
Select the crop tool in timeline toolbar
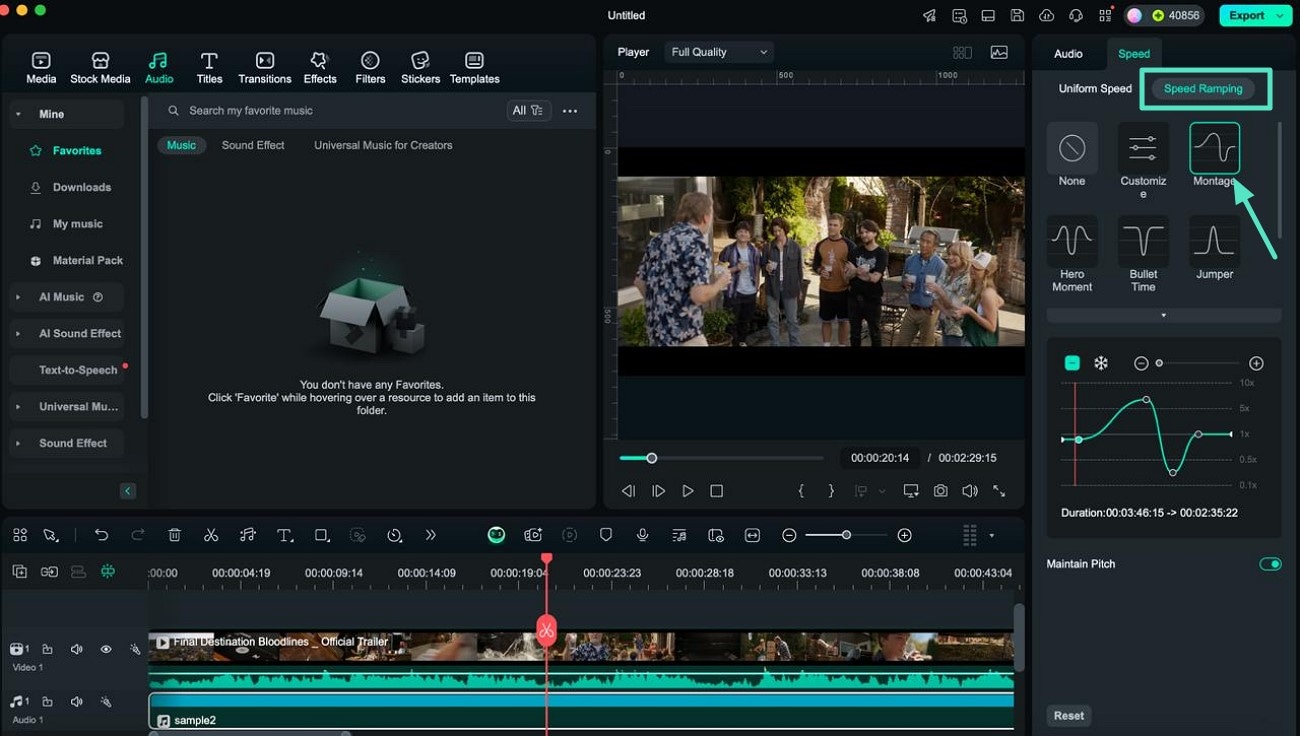[322, 535]
